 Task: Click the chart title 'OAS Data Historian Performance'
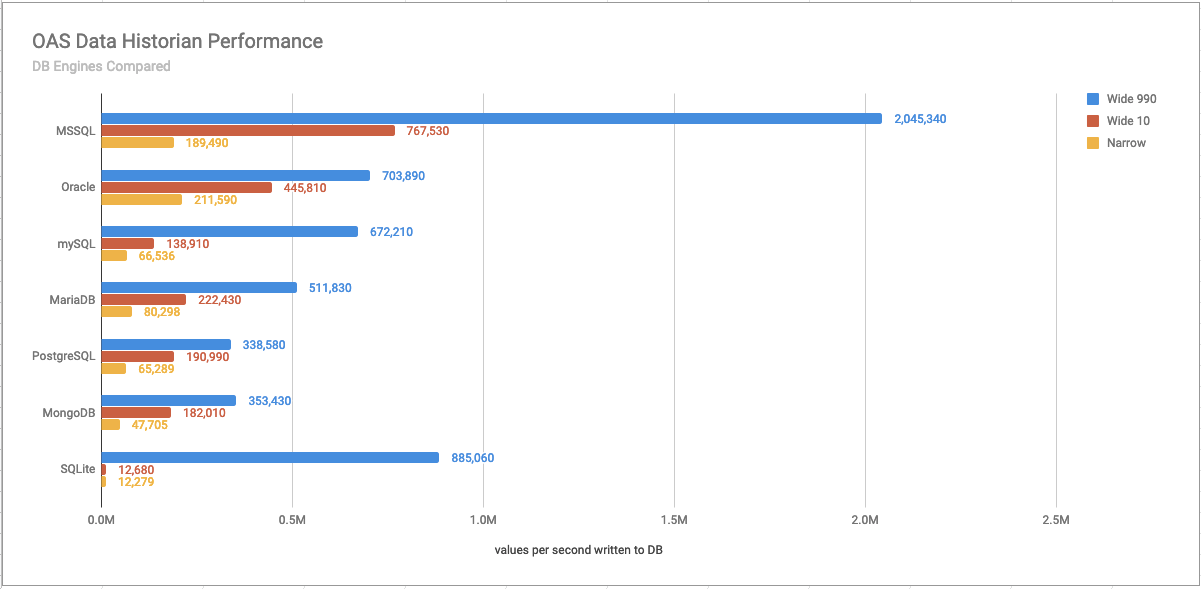pos(177,41)
